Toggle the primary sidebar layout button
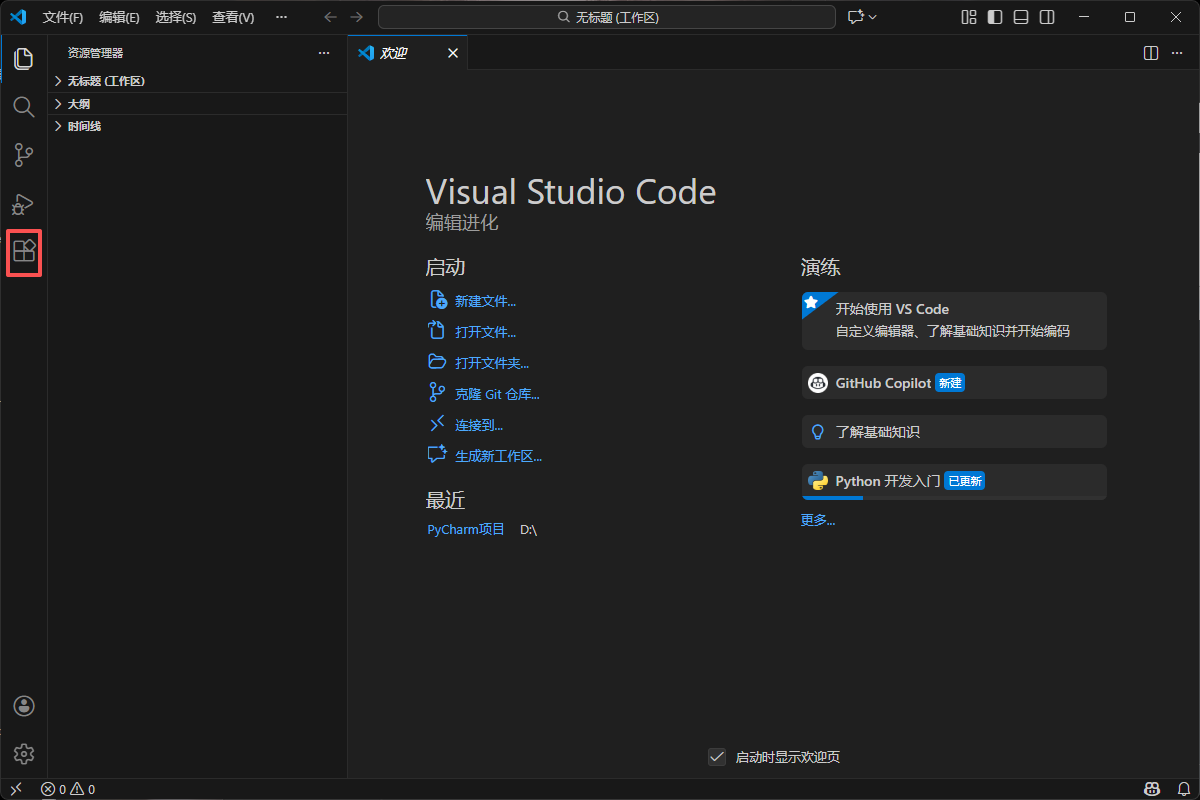Screen dimensions: 1200x800 click(x=994, y=17)
